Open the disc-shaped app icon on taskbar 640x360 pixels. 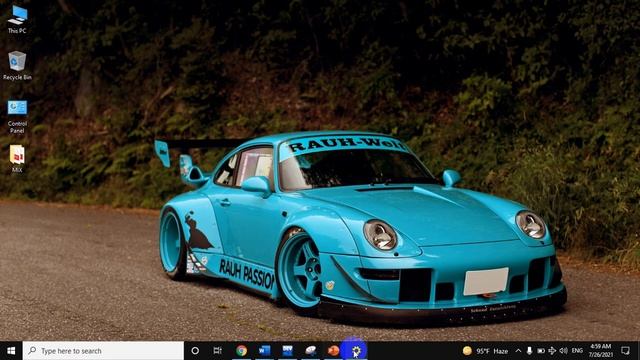[311, 351]
